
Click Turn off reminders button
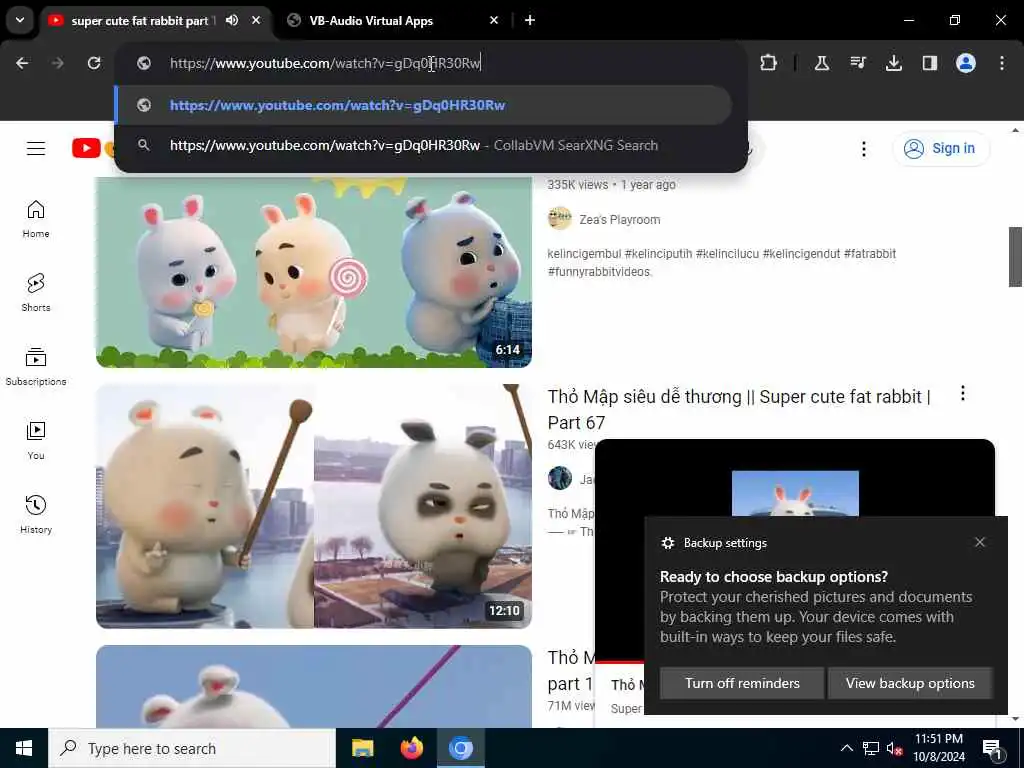(742, 683)
